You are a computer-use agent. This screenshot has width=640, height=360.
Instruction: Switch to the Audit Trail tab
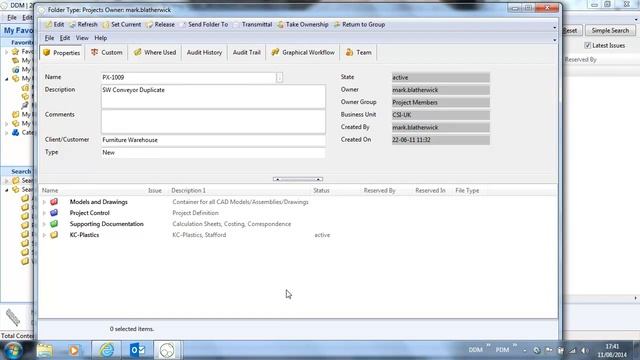247,53
